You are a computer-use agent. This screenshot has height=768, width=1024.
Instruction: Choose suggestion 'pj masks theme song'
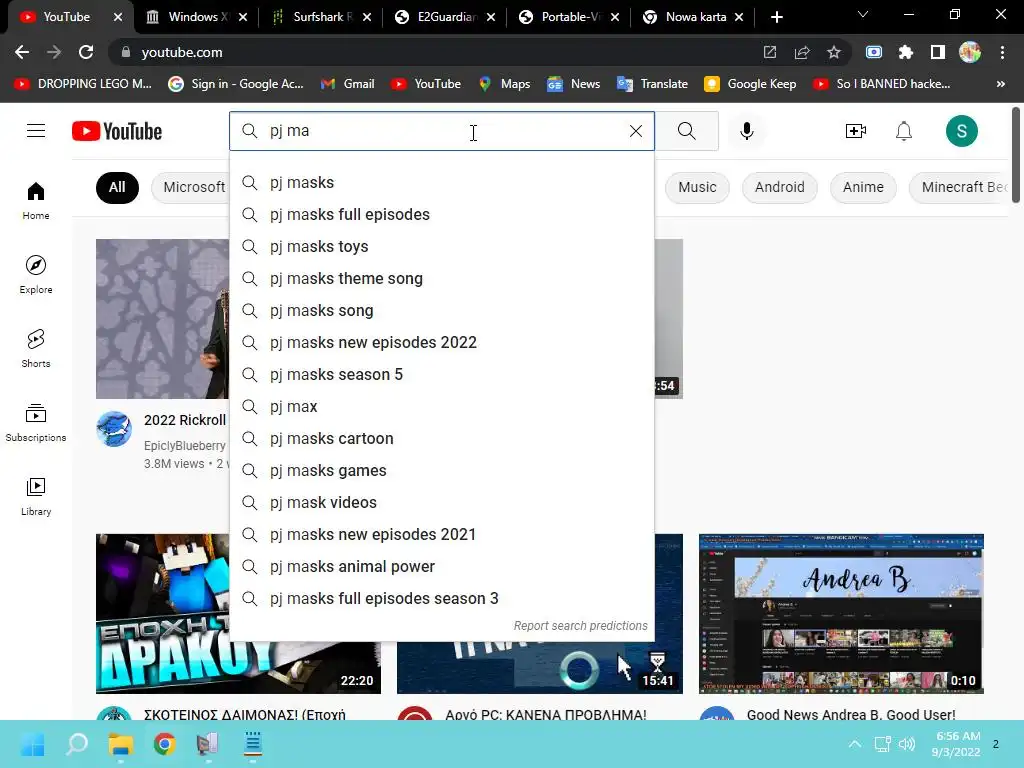441,278
